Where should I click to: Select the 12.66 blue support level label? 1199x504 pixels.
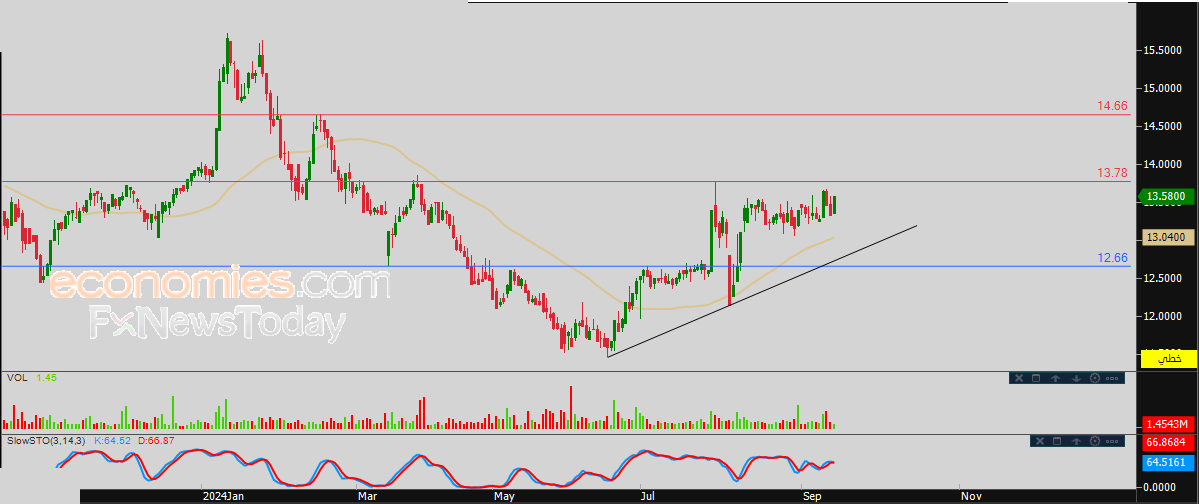1113,258
